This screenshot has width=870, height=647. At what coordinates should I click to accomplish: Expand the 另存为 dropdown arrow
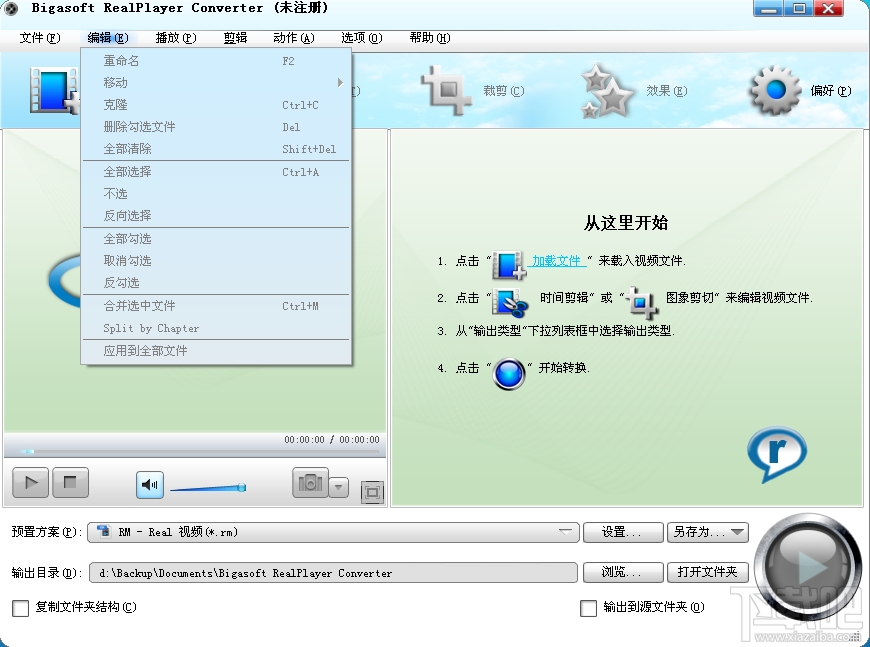[738, 532]
